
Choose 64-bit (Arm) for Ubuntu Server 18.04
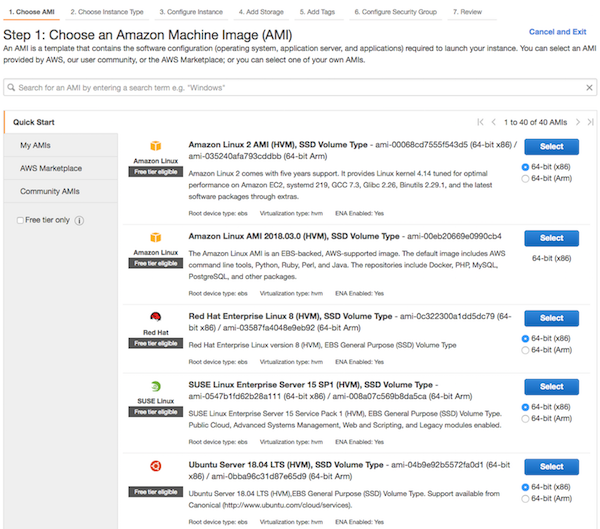[x=525, y=498]
